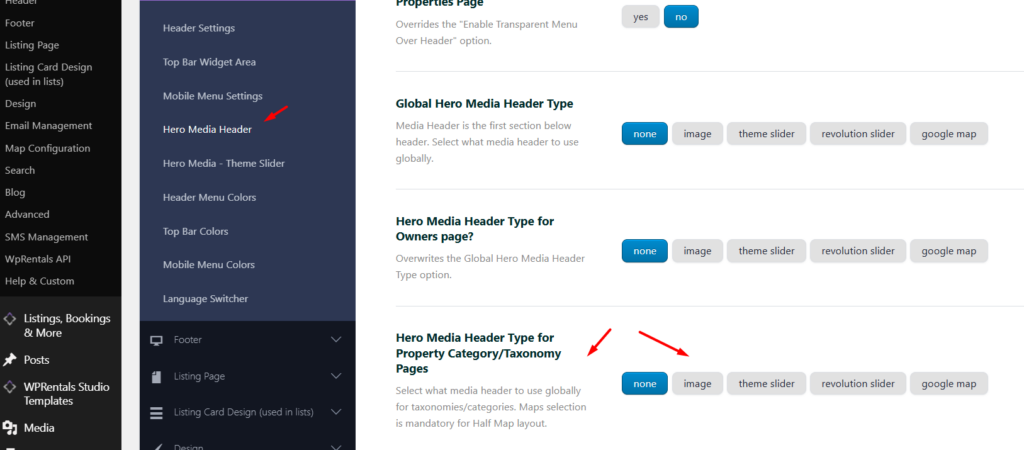Open Top Bar Colors settings
Screen dimensions: 1024x450
(x=195, y=231)
